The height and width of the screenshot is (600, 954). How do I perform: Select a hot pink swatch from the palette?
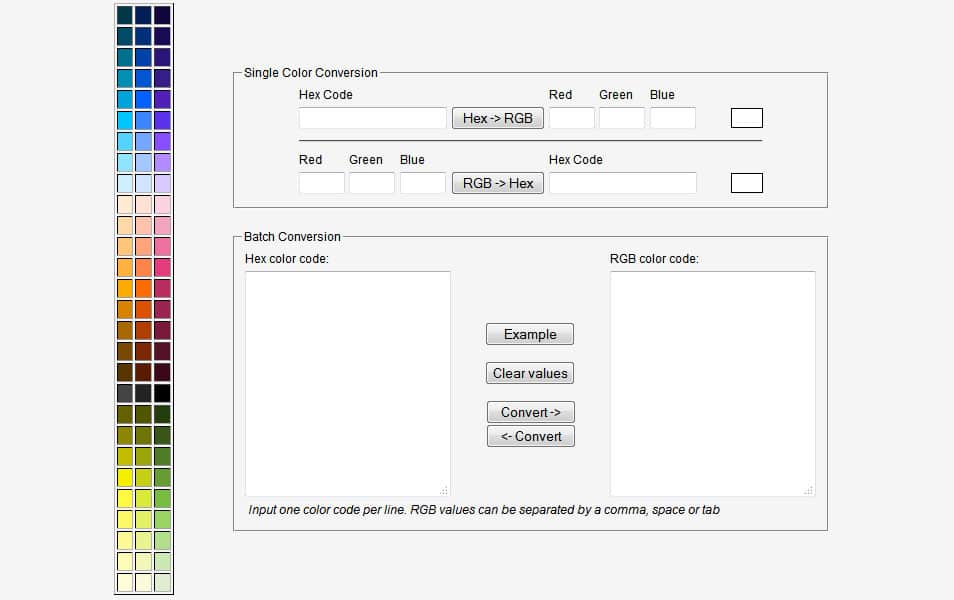coord(162,265)
